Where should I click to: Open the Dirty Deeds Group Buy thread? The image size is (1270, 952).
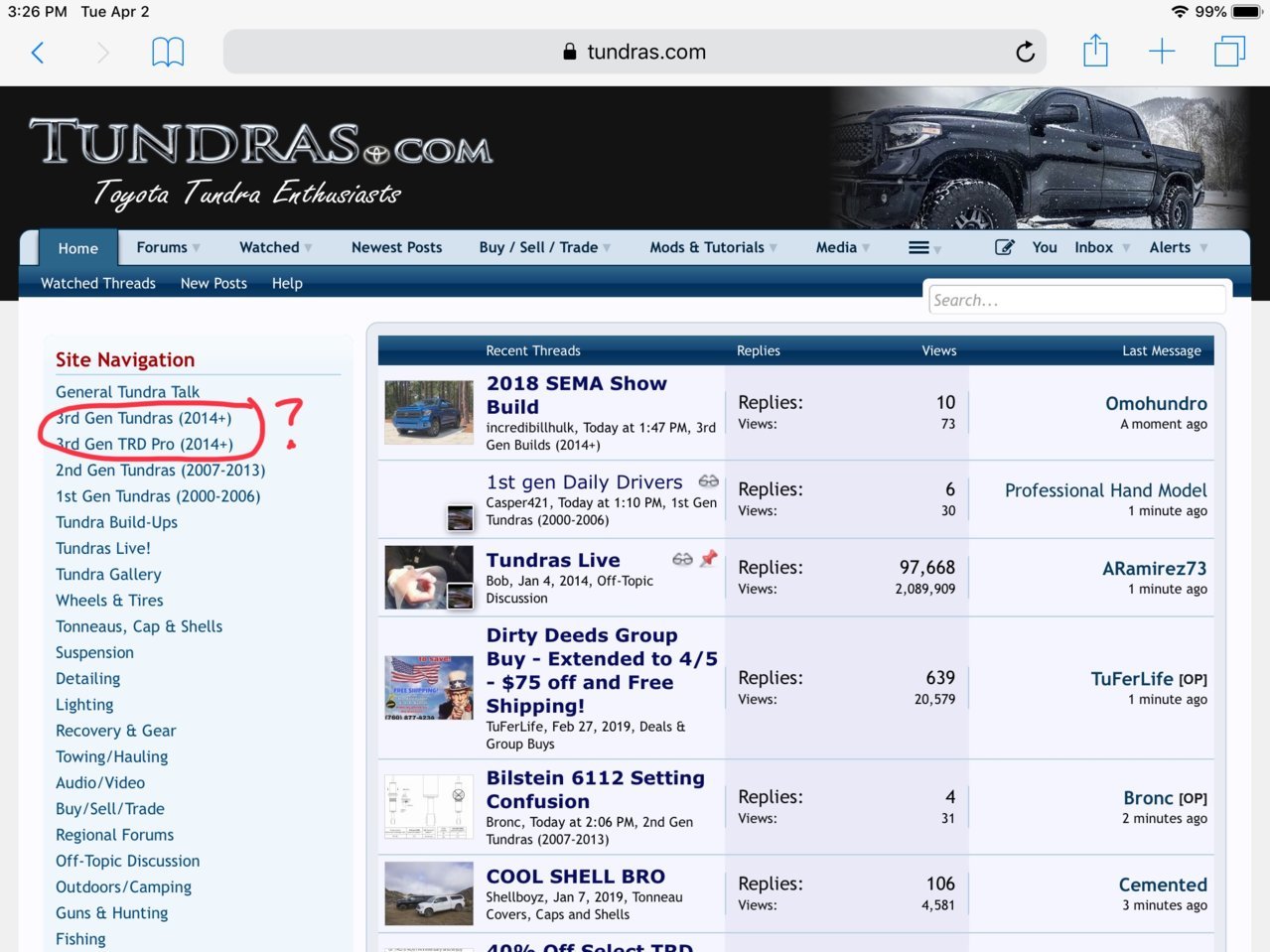click(602, 670)
